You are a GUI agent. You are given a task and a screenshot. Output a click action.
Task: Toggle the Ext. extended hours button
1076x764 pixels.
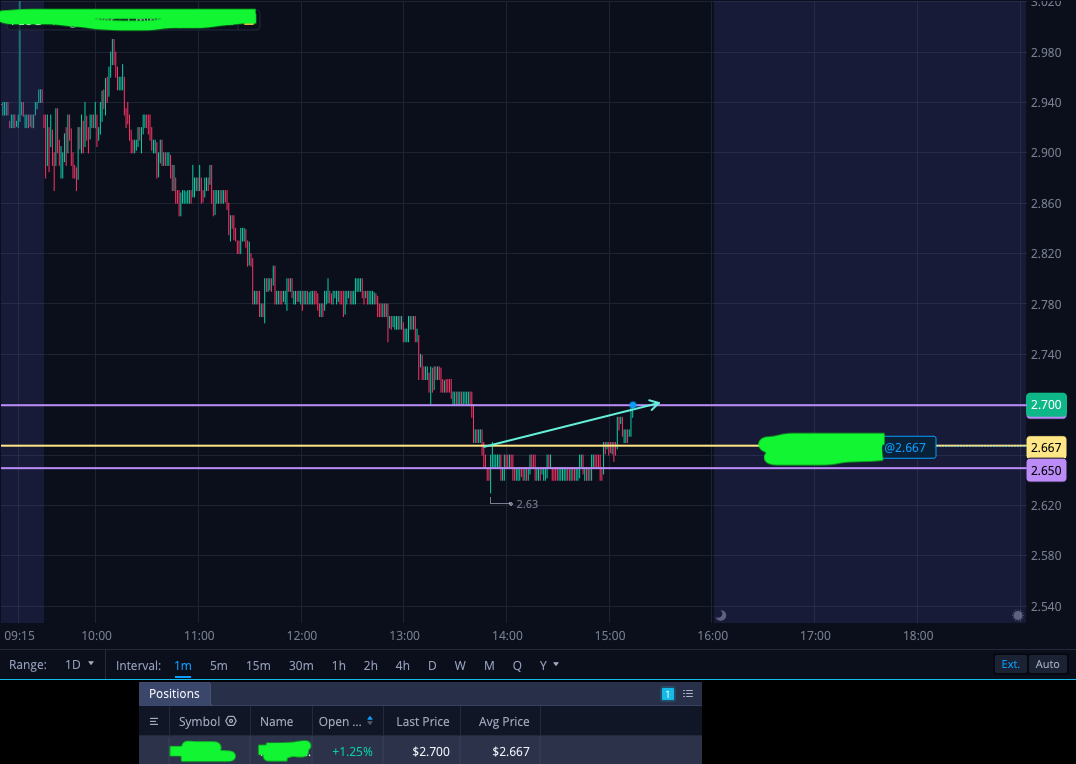point(1010,664)
